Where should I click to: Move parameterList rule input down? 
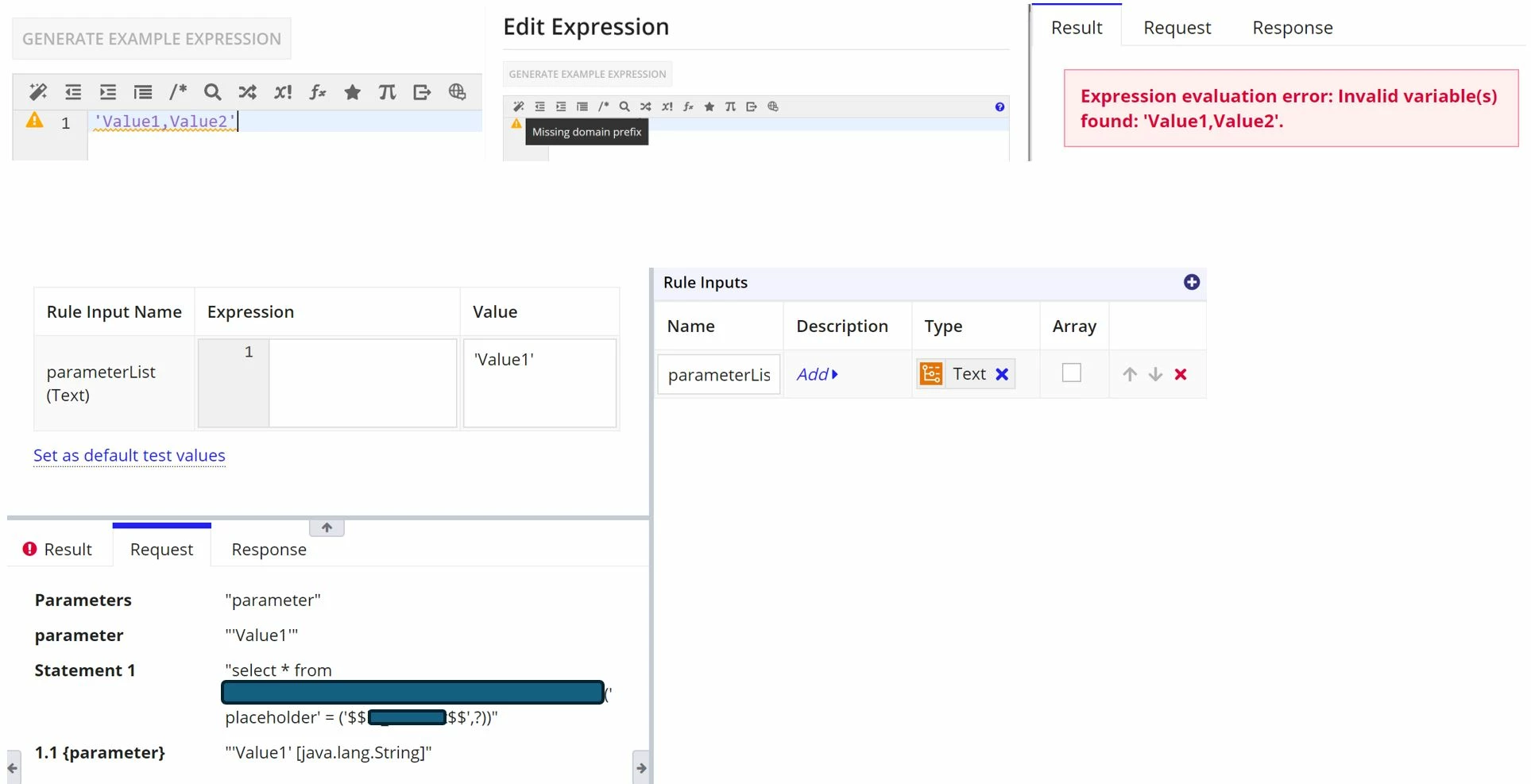click(x=1155, y=374)
